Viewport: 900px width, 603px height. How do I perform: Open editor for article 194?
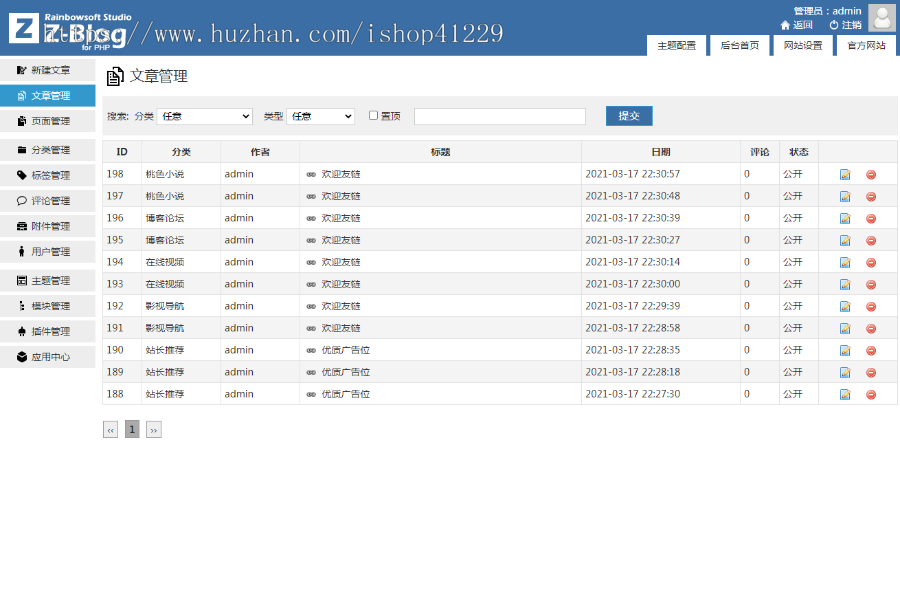(x=845, y=262)
